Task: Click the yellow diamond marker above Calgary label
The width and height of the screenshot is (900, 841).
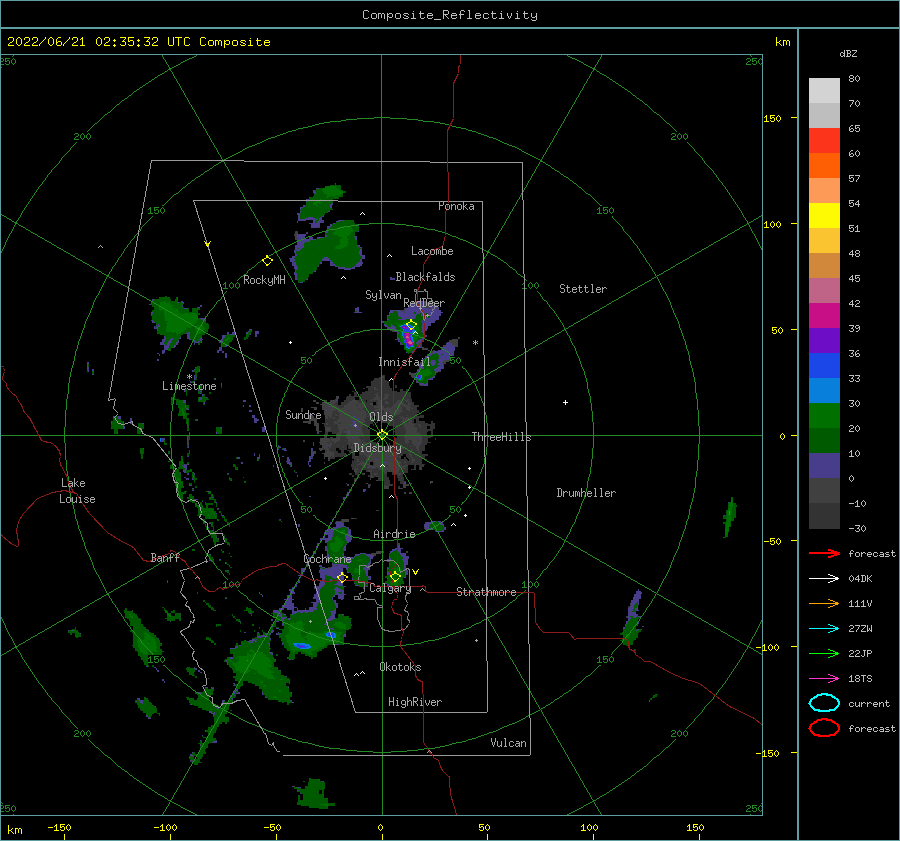Action: click(x=395, y=576)
